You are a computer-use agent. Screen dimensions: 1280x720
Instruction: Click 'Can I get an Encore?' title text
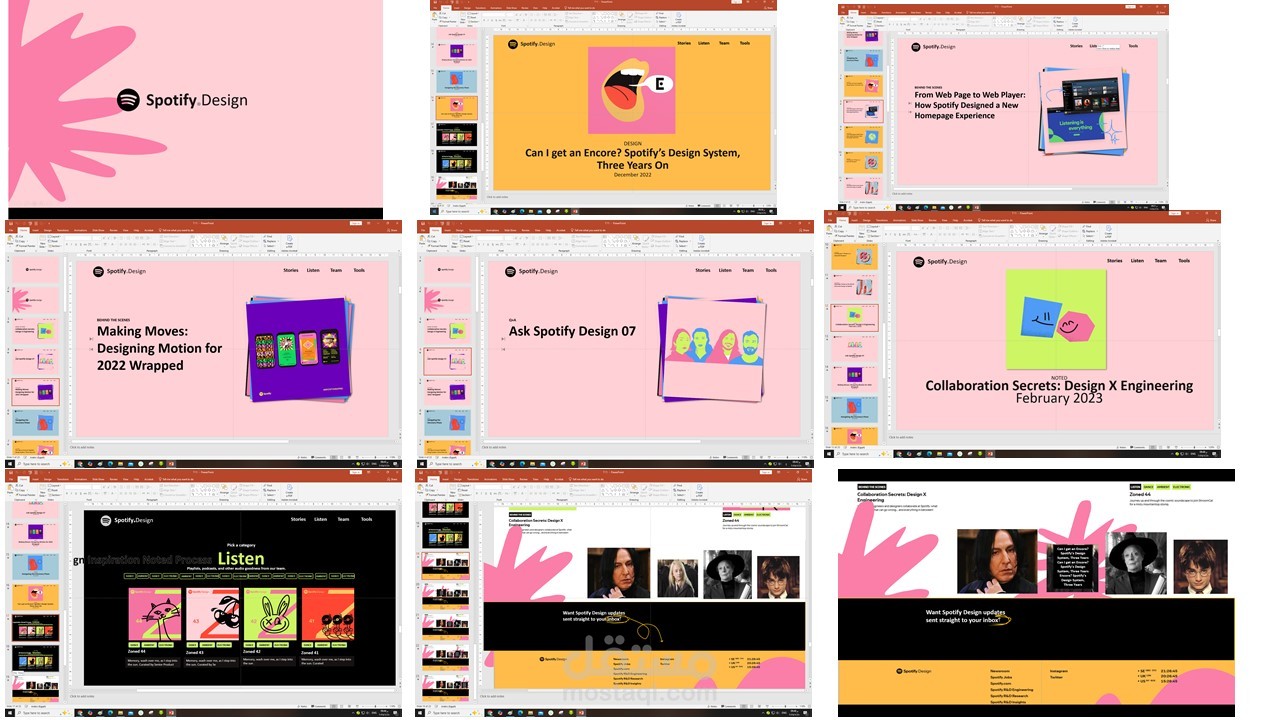pyautogui.click(x=632, y=159)
